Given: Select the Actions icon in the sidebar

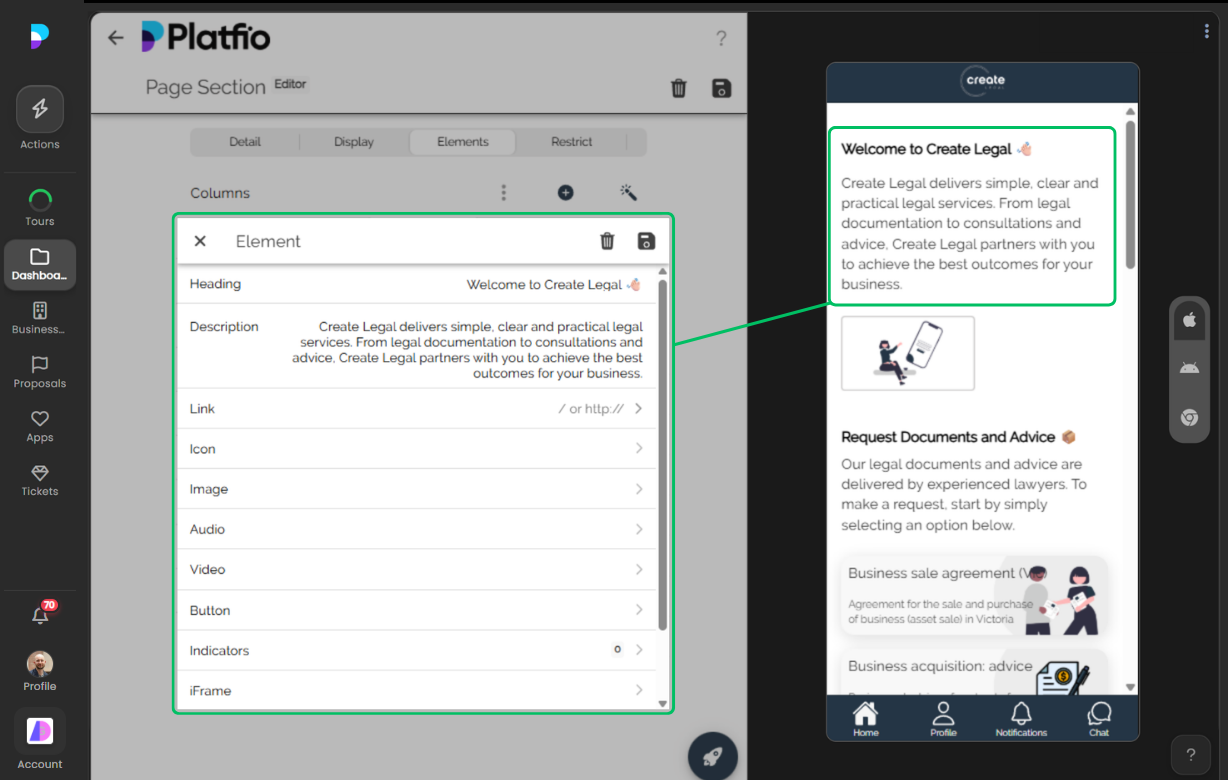Looking at the screenshot, I should click(x=40, y=108).
